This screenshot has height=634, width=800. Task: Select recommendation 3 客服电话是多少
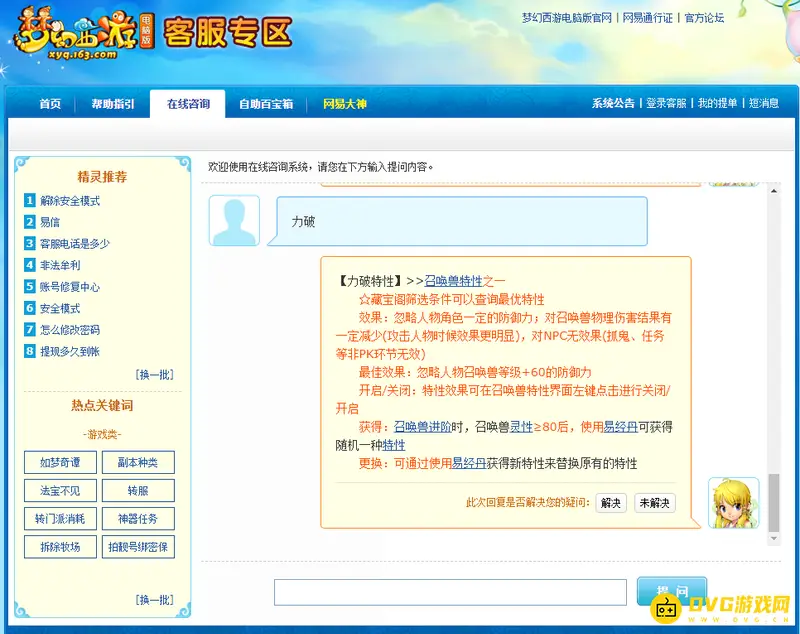[x=74, y=244]
